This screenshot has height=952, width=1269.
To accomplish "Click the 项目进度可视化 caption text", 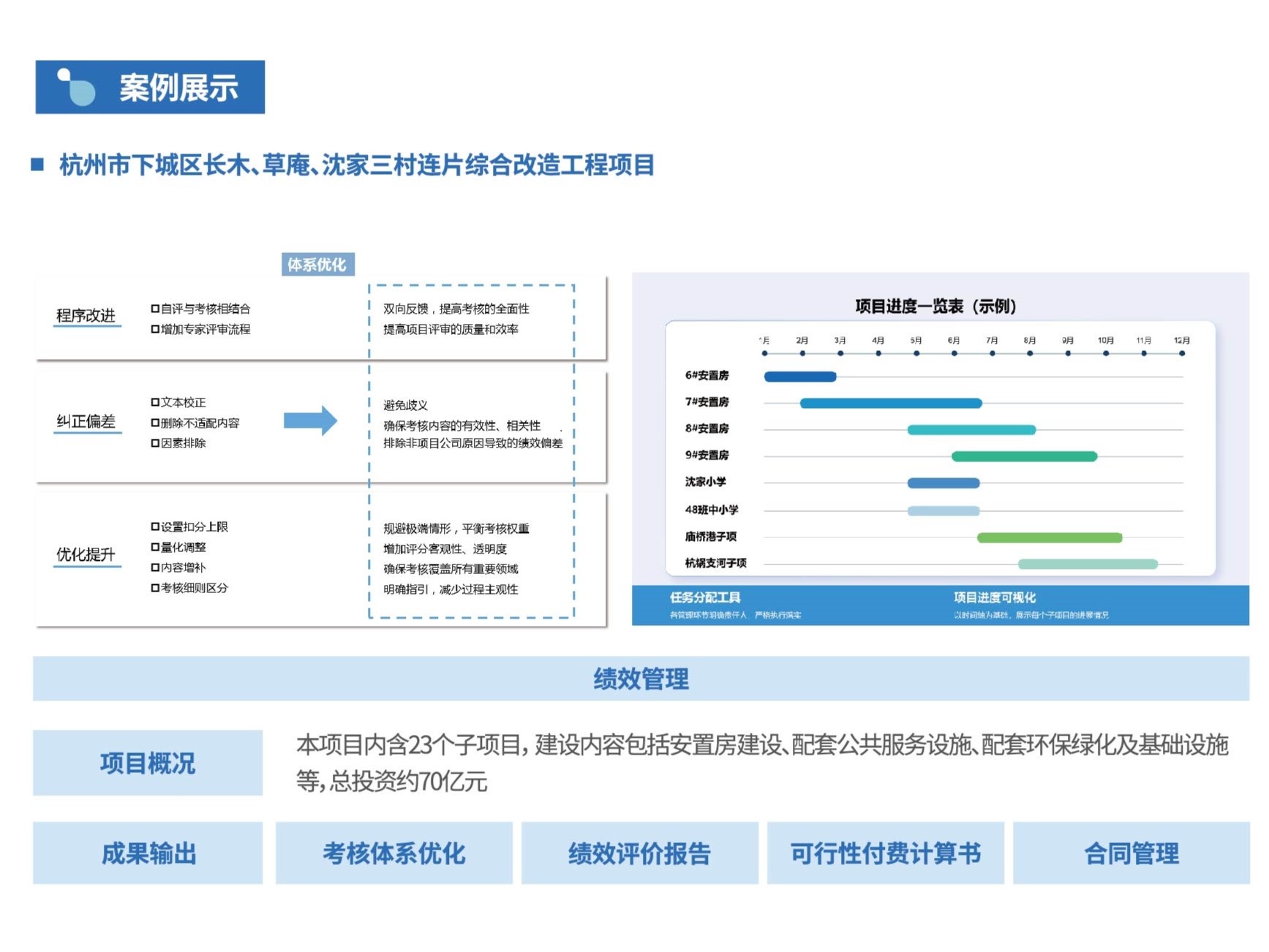I will 994,597.
